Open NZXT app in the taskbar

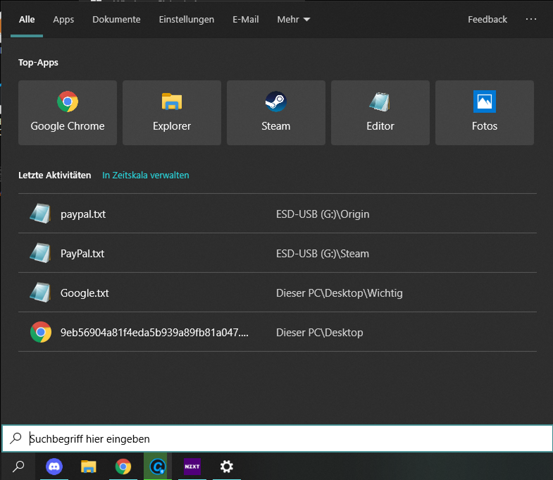[x=192, y=467]
